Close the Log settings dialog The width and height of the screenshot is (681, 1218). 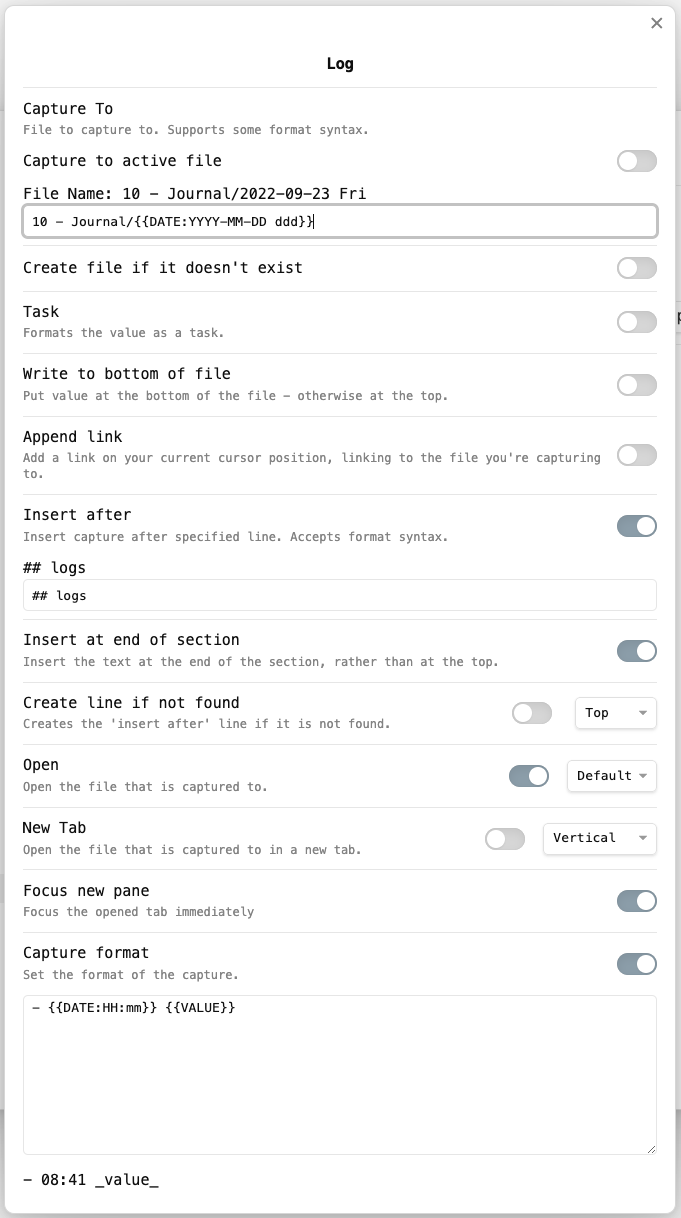point(656,23)
